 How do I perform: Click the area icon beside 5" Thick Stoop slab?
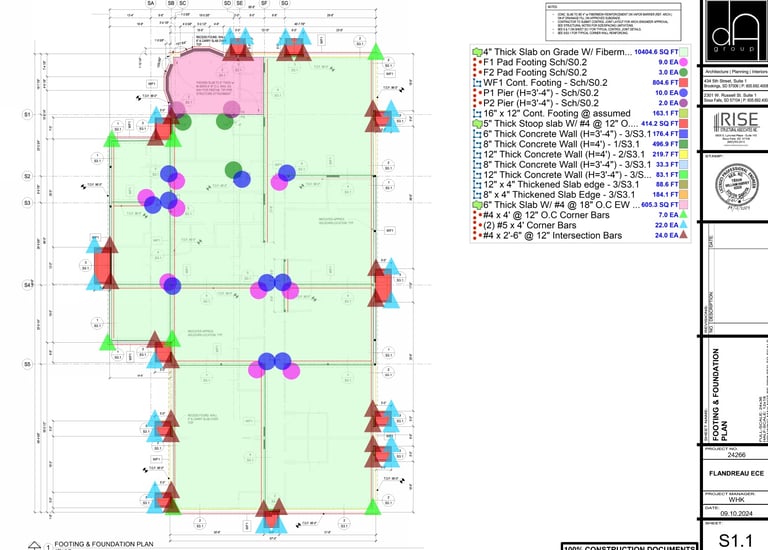pos(477,123)
